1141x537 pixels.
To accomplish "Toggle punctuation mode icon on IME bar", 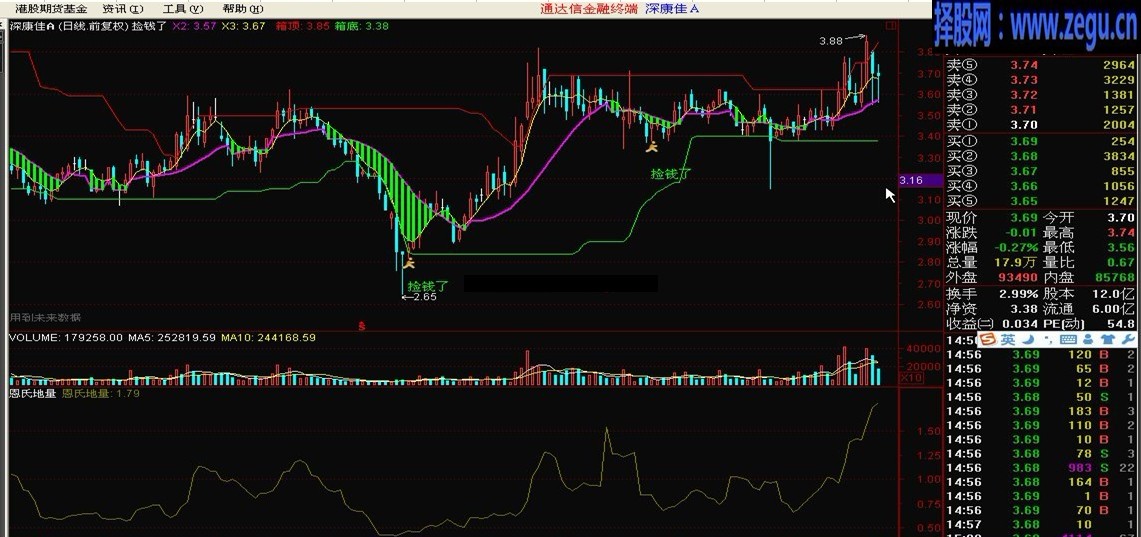I will tap(1047, 341).
